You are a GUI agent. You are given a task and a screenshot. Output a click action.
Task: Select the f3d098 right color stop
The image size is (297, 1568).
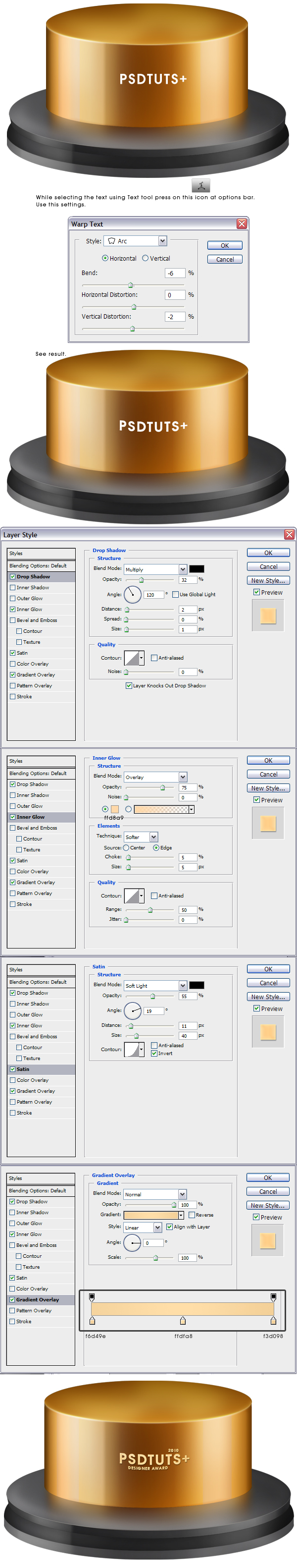coord(273,1320)
